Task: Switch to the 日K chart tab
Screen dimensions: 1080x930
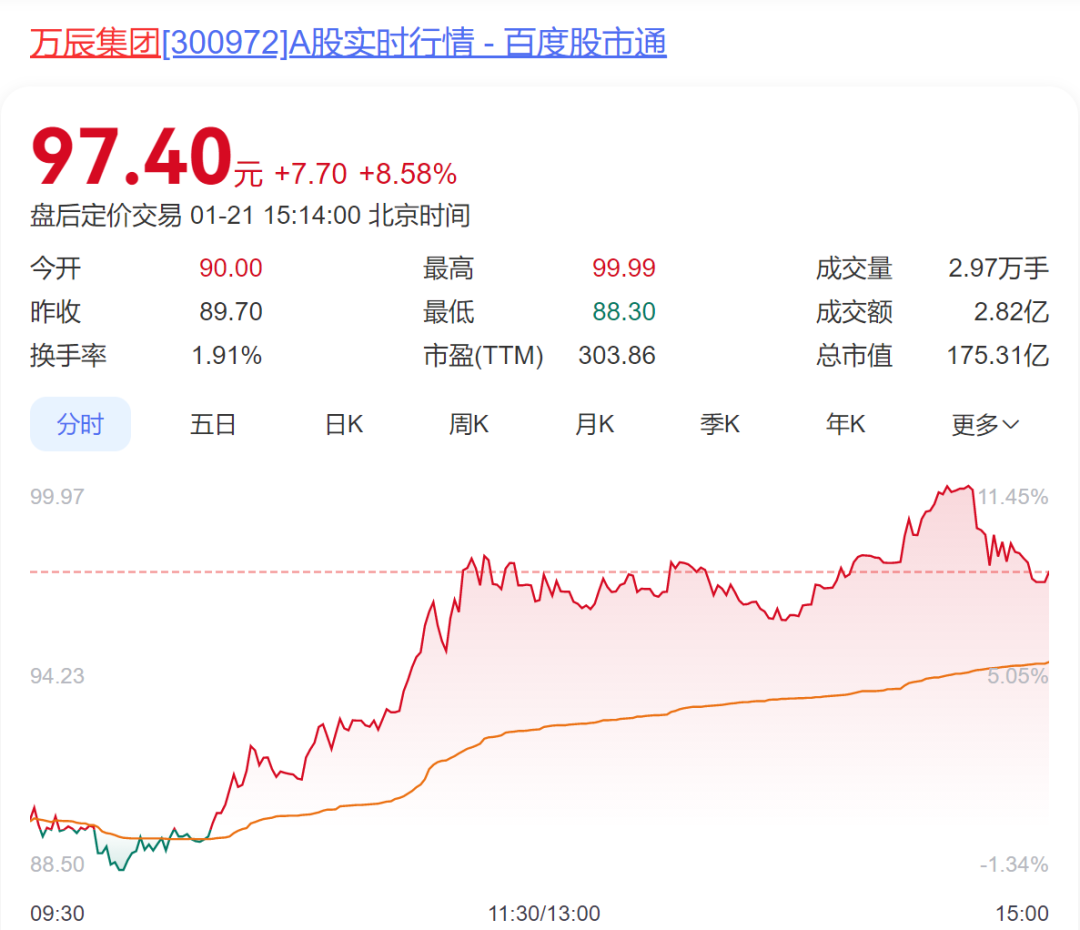Action: [344, 424]
